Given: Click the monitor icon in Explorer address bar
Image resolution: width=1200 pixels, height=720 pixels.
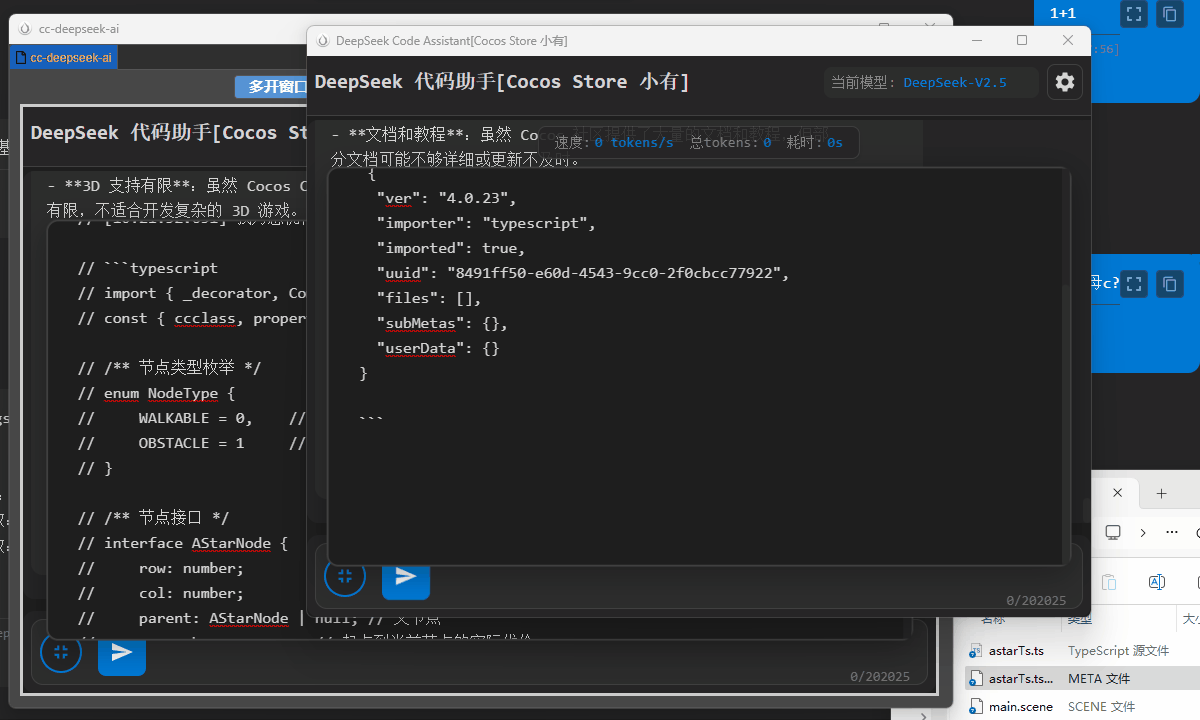Looking at the screenshot, I should pyautogui.click(x=1113, y=532).
